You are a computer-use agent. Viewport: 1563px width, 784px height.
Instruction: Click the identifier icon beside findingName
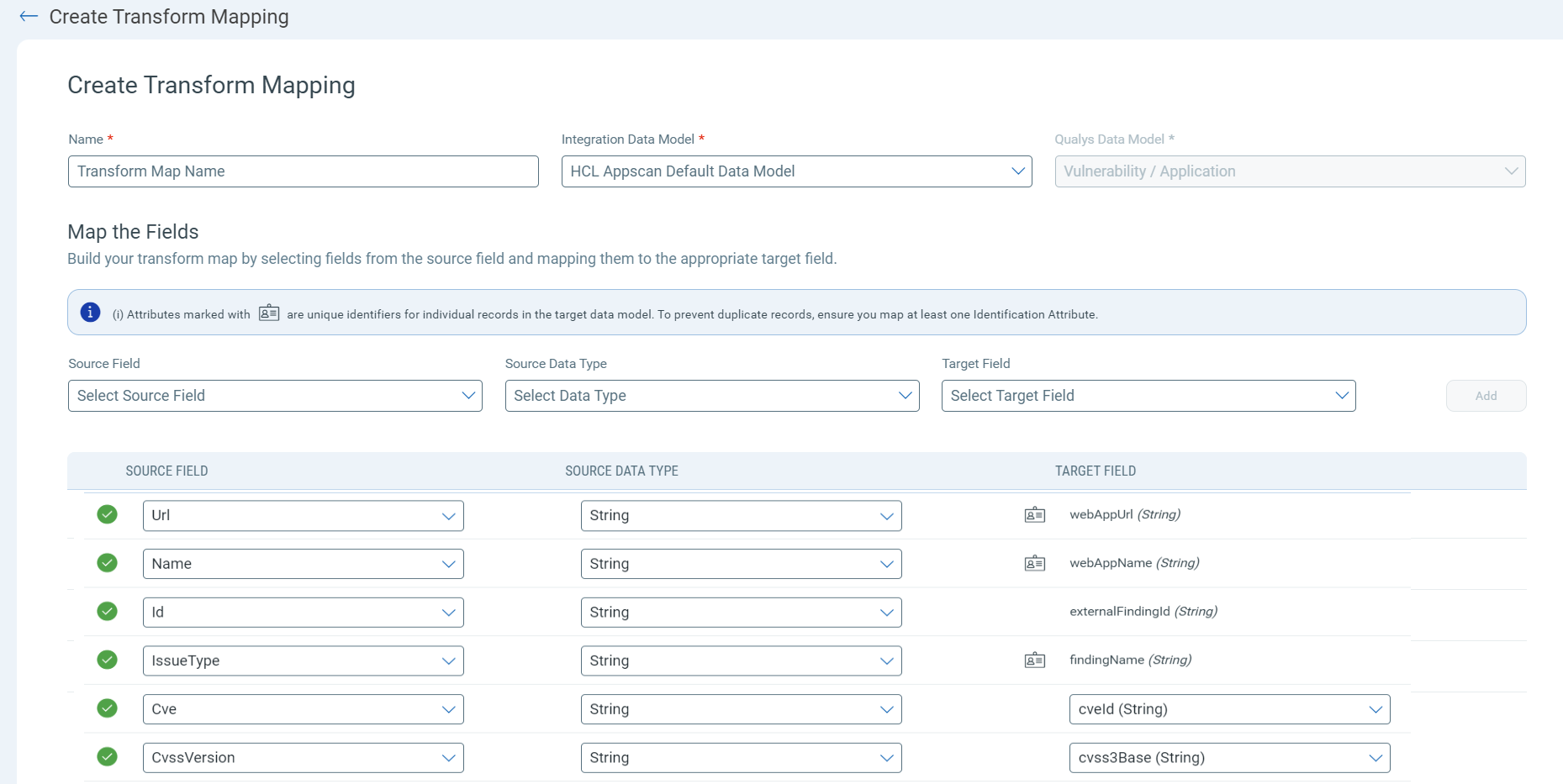1034,660
